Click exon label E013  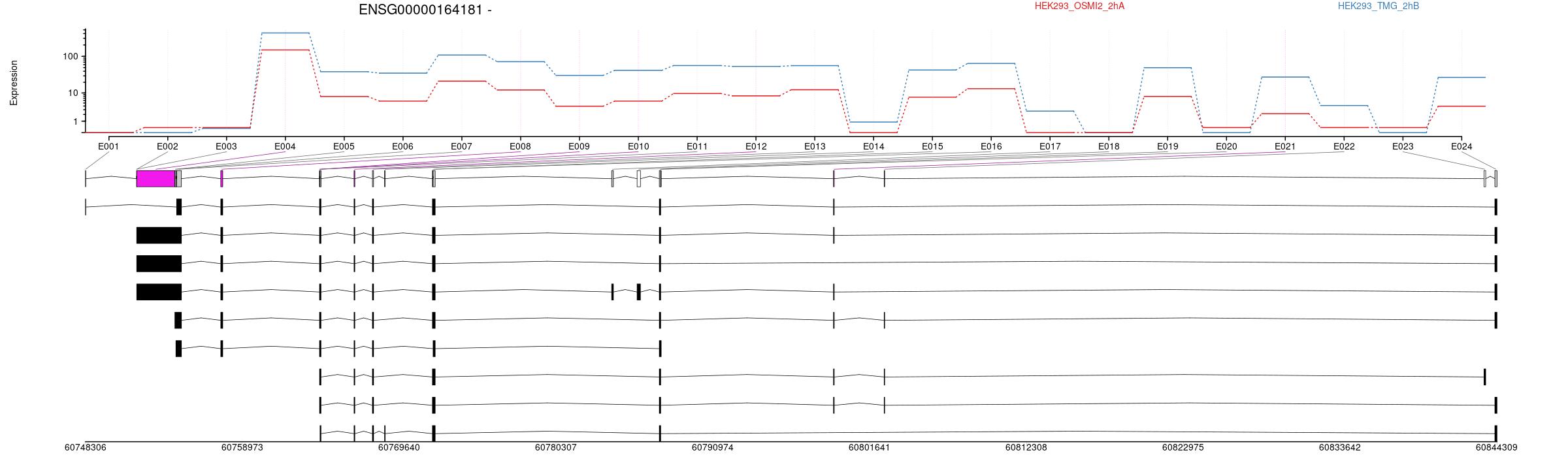click(815, 147)
